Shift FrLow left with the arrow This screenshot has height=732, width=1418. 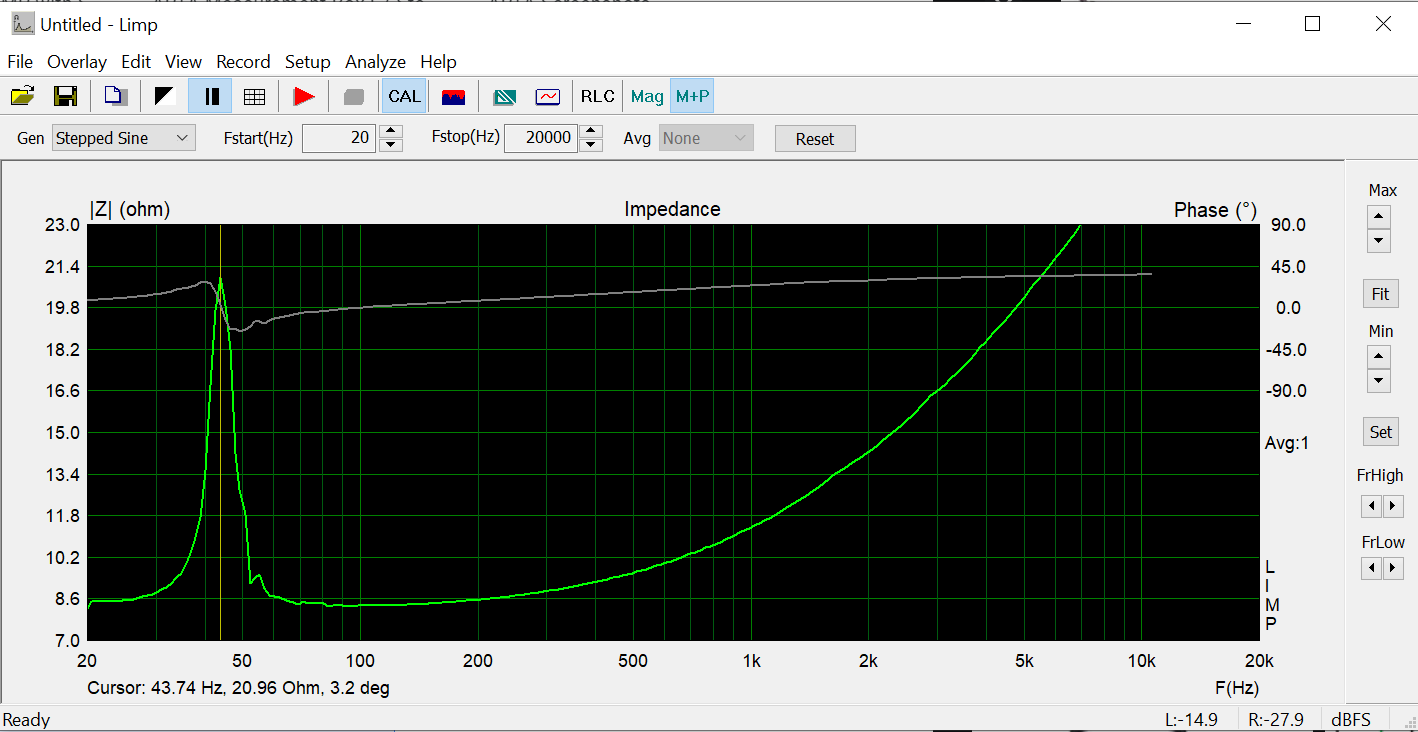[1370, 568]
